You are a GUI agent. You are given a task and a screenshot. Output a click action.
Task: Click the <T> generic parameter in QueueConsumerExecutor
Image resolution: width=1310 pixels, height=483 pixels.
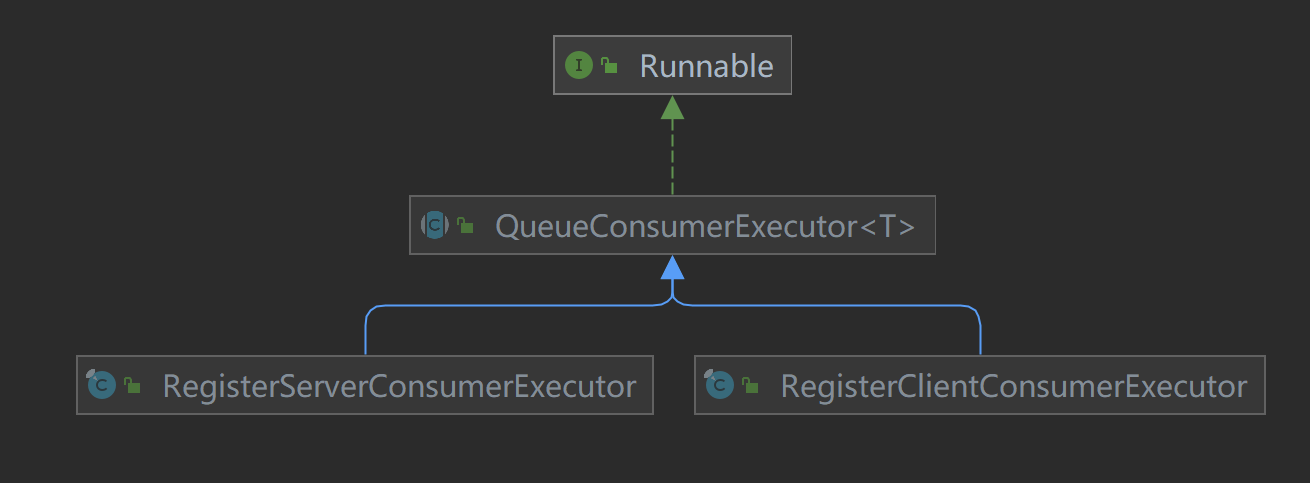888,226
